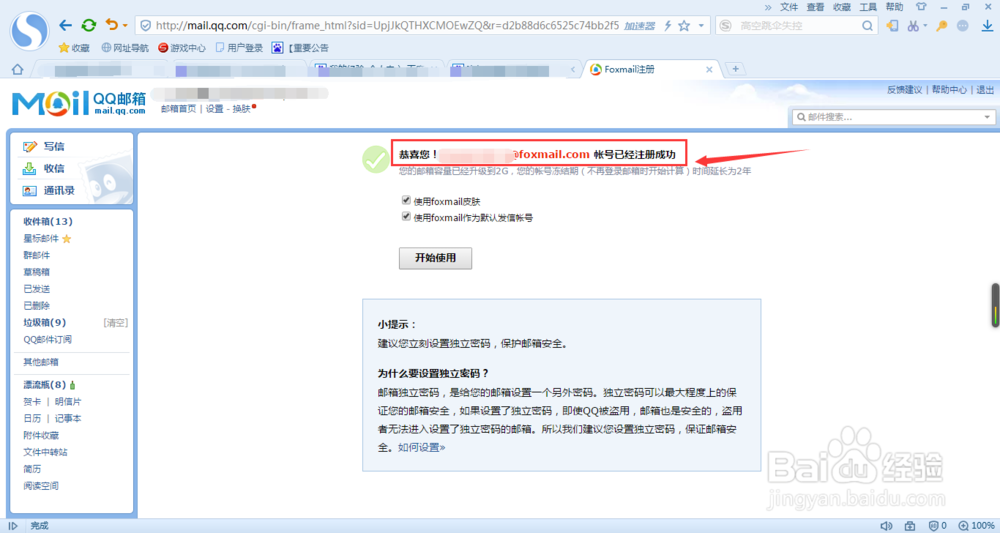Go back with the browser back arrow
Screen dimensions: 1000x533
click(x=66, y=26)
